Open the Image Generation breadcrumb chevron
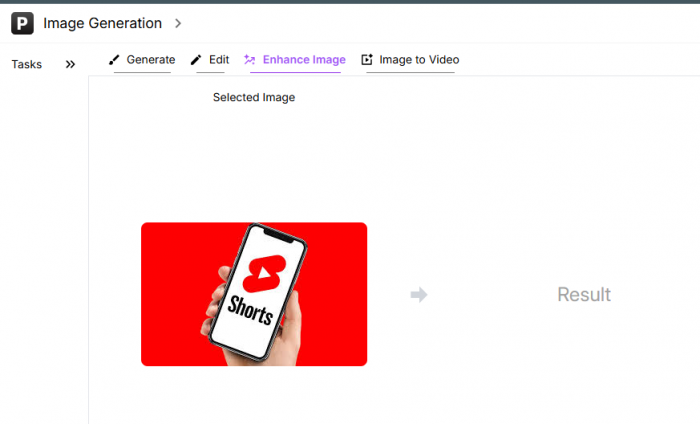700x424 pixels. click(178, 23)
